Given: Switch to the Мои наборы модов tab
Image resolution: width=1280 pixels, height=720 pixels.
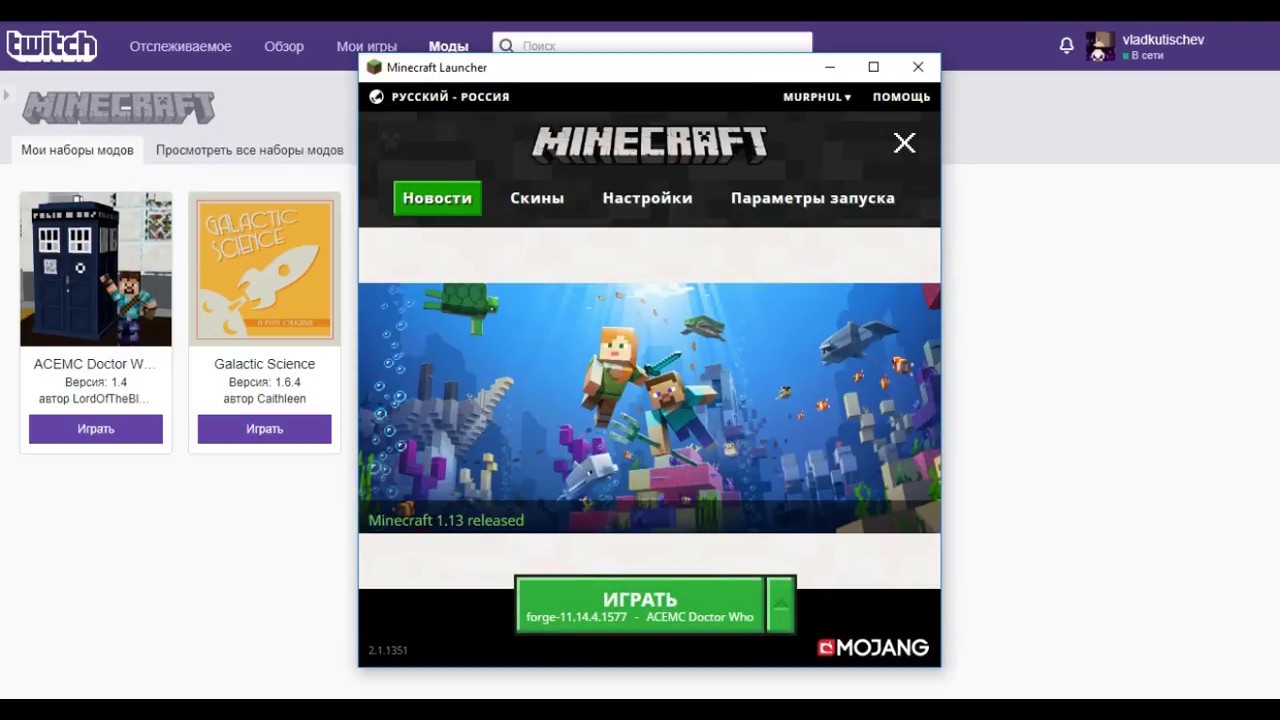Looking at the screenshot, I should [77, 150].
